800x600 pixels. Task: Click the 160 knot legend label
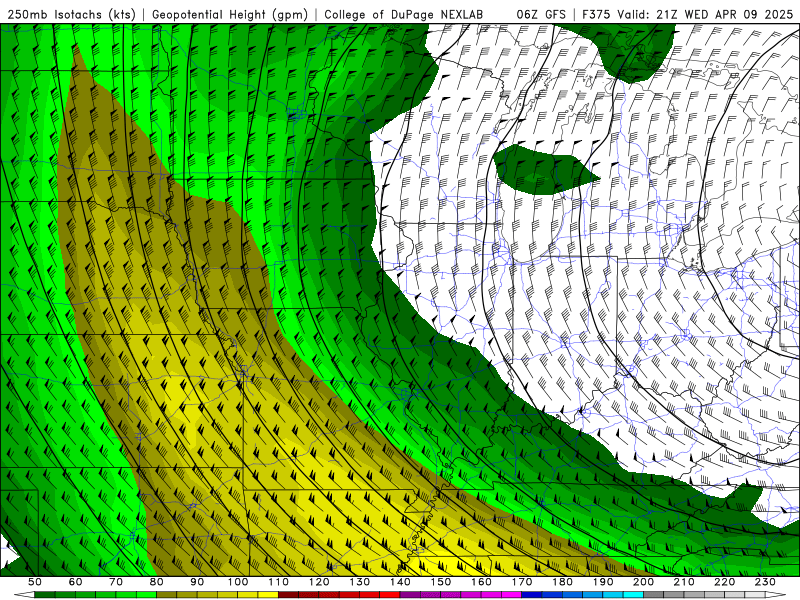point(481,582)
